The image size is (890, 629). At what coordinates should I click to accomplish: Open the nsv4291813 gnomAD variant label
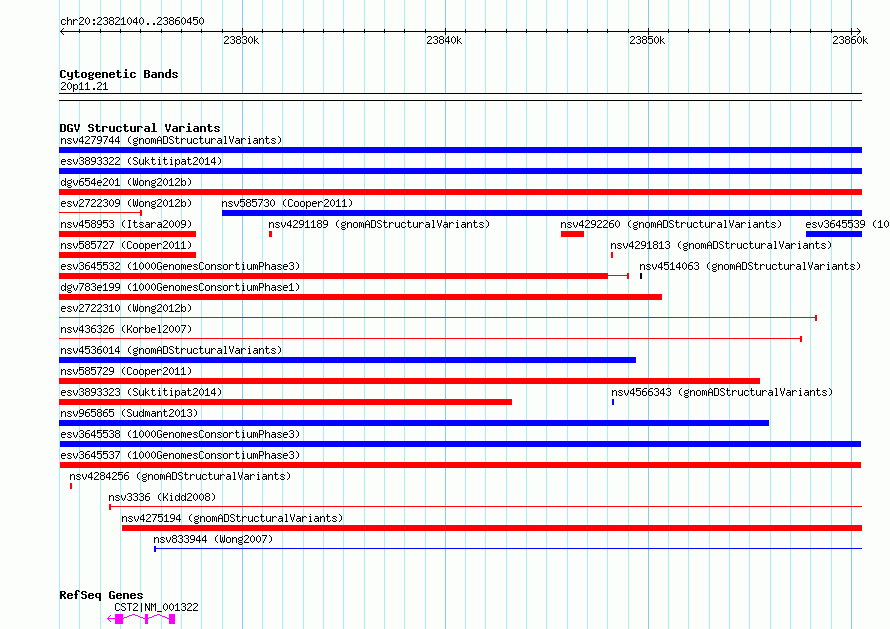pos(721,245)
